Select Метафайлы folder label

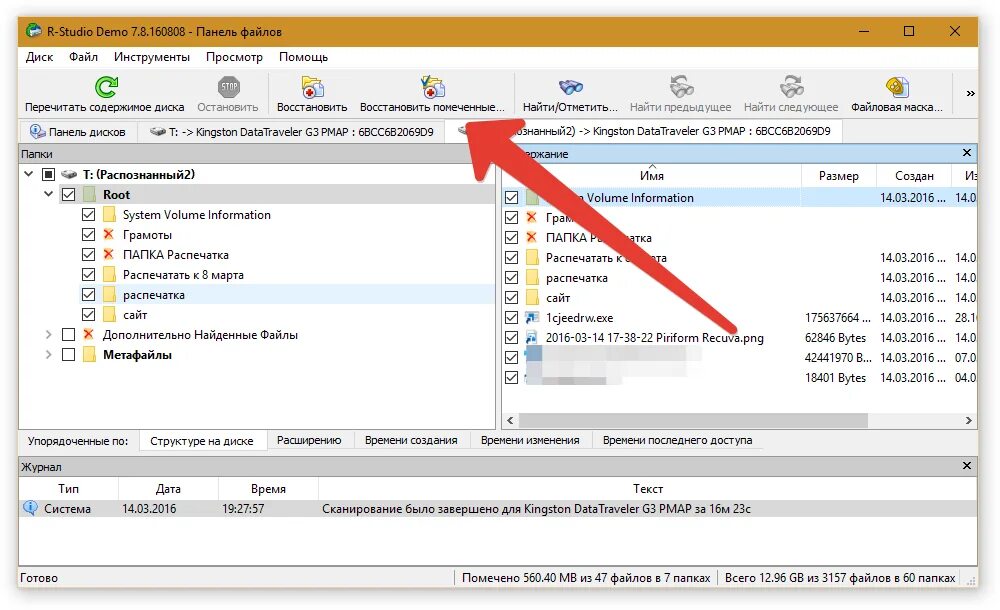click(137, 355)
